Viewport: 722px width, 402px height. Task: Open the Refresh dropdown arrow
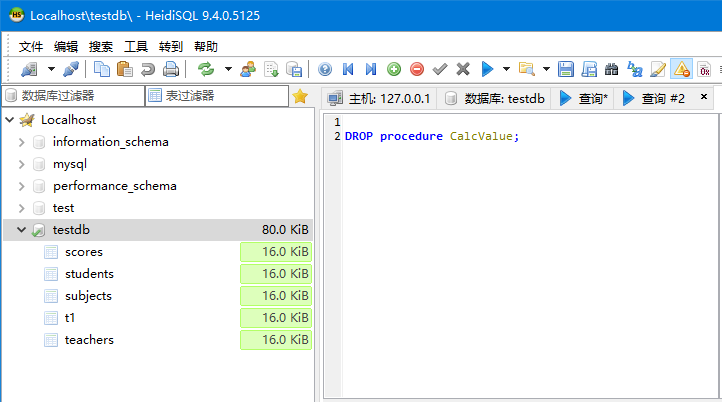(x=228, y=70)
